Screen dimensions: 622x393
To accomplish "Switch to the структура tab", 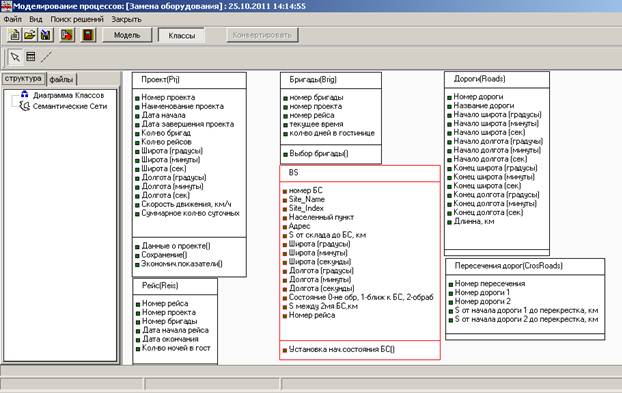I will pos(23,79).
